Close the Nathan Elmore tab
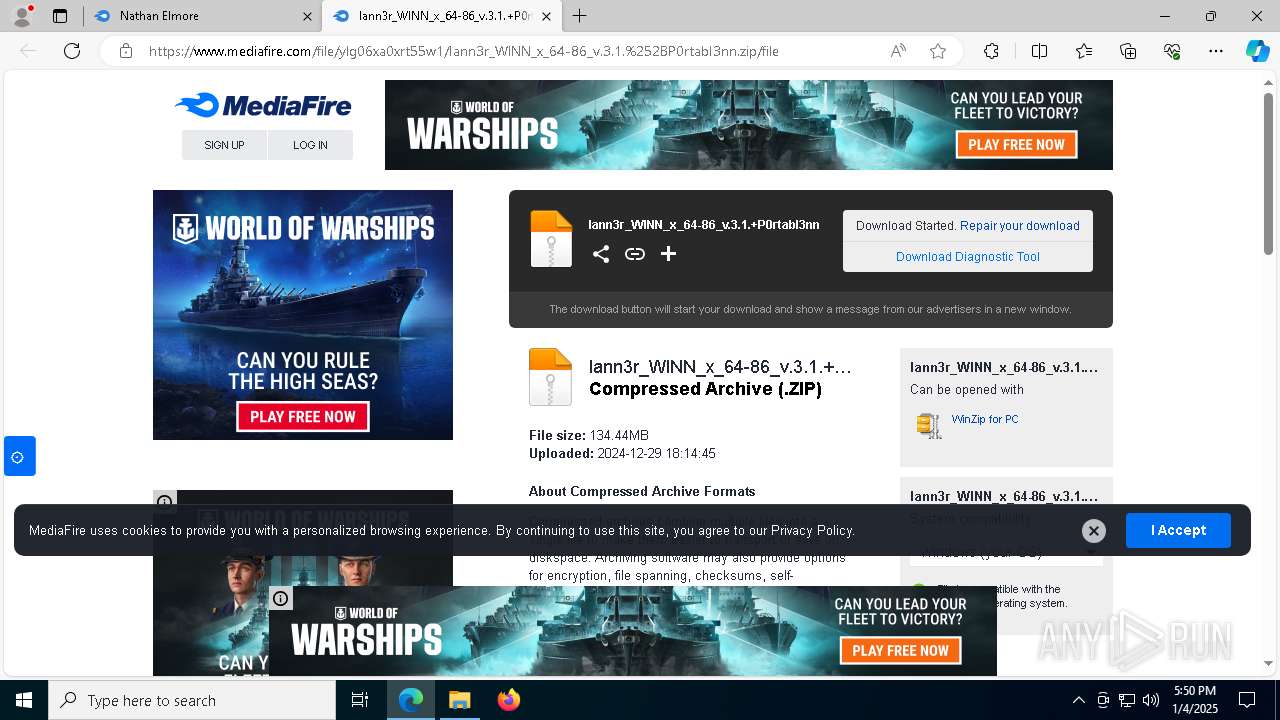1280x720 pixels. pos(306,16)
